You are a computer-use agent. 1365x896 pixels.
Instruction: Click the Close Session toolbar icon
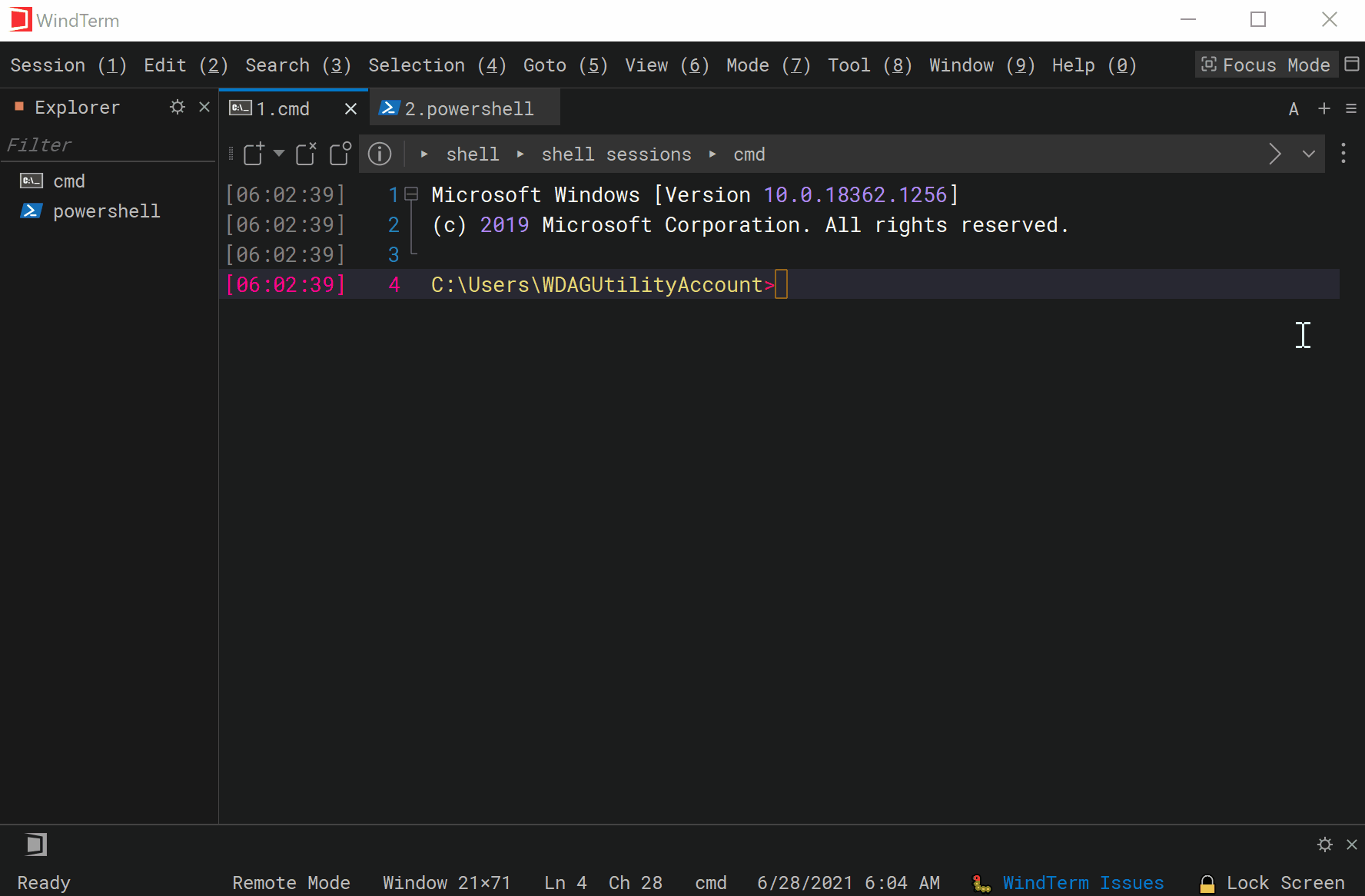pyautogui.click(x=306, y=154)
